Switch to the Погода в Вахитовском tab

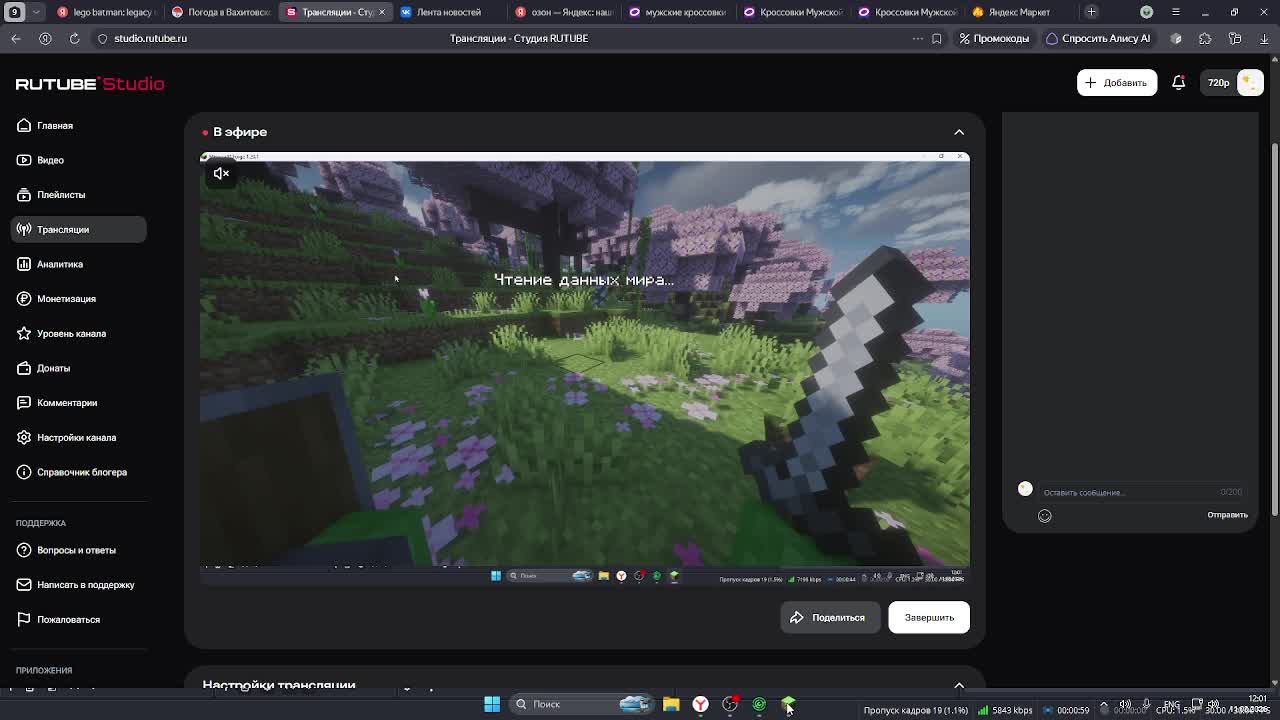pos(220,12)
